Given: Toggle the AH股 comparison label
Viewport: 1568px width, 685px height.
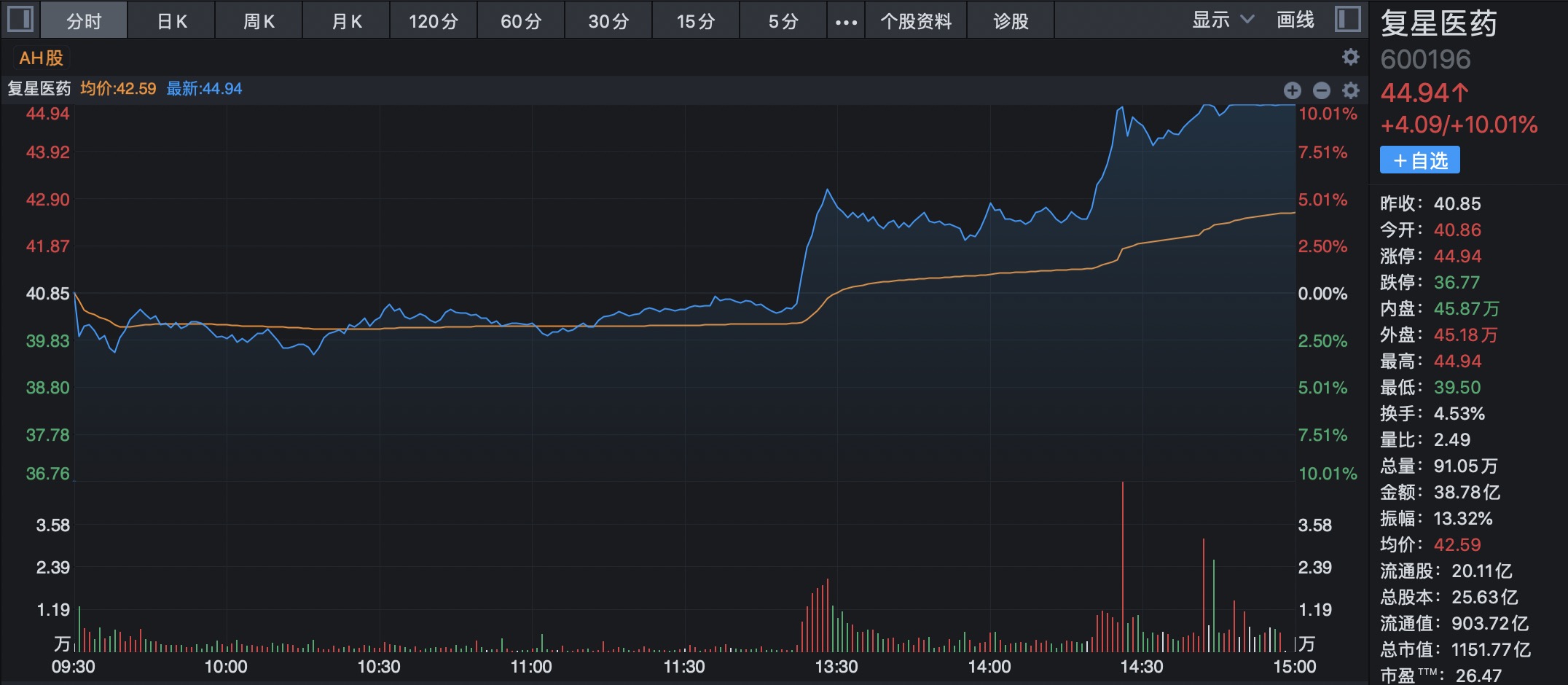Looking at the screenshot, I should [42, 58].
